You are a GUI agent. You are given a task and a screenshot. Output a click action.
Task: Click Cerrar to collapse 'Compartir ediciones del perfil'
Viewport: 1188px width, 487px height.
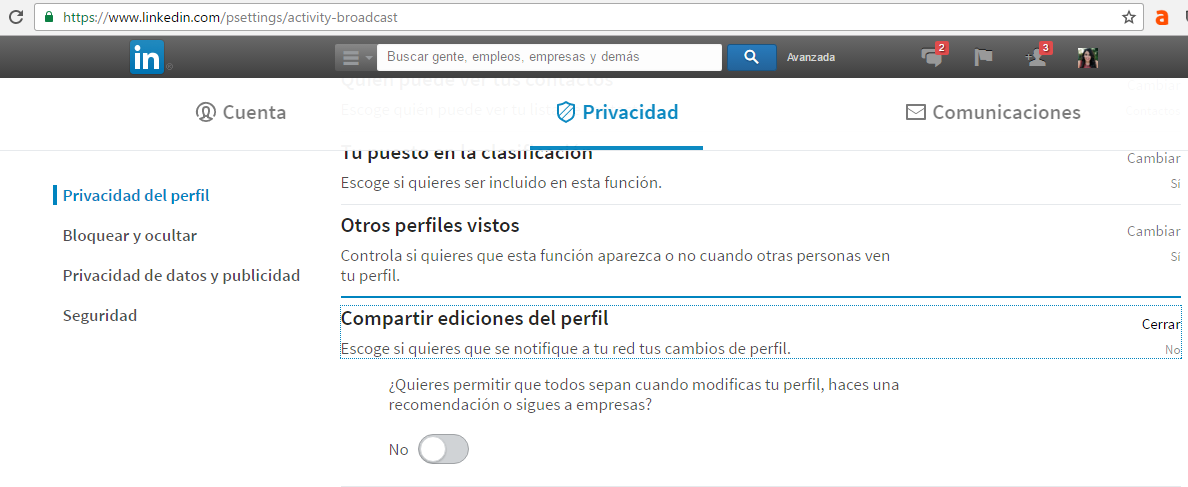[1161, 324]
